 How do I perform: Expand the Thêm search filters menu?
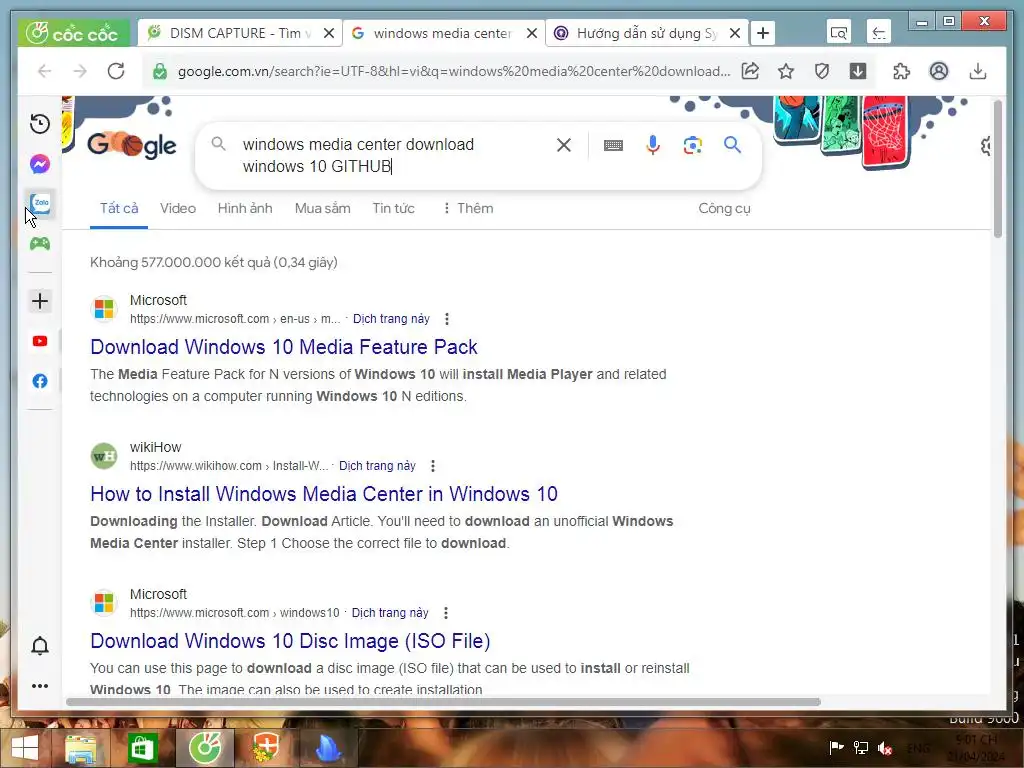pyautogui.click(x=468, y=208)
